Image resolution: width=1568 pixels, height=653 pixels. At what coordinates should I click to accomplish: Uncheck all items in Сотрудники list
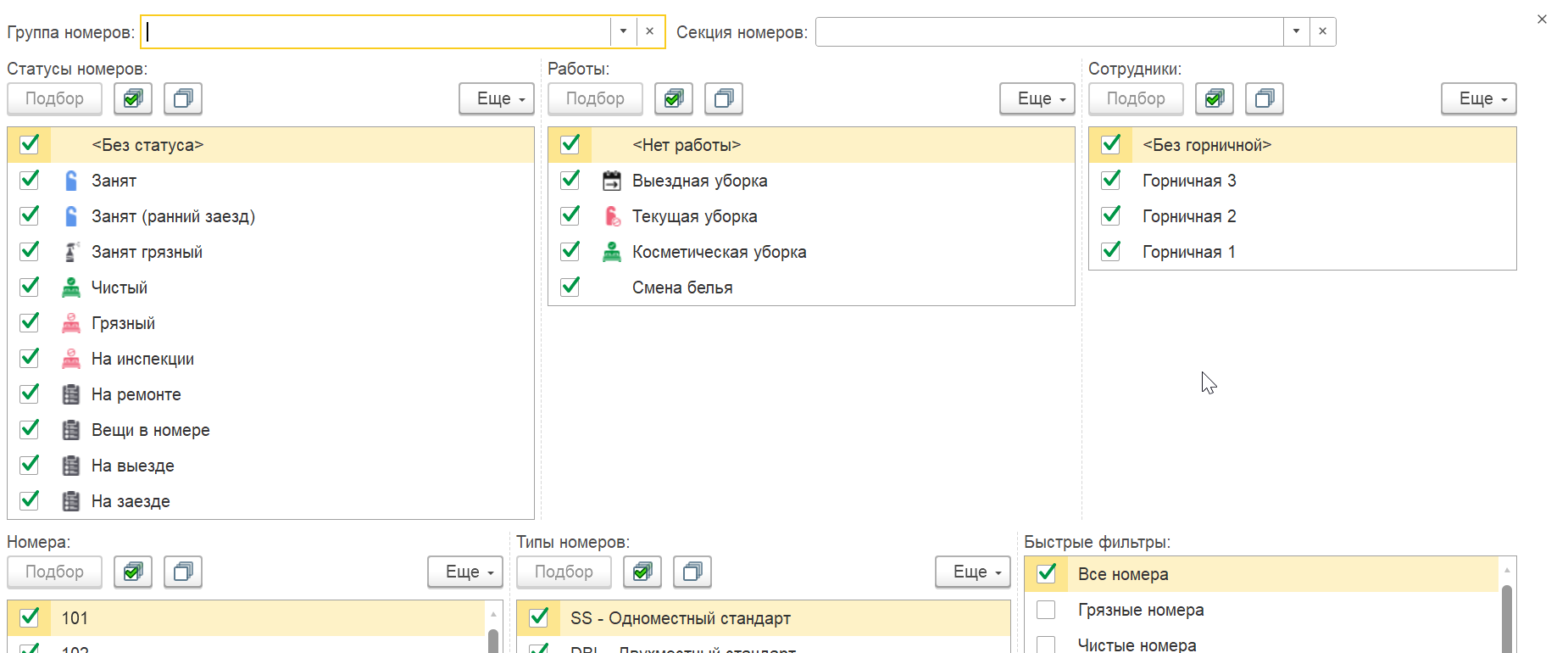[x=1265, y=98]
